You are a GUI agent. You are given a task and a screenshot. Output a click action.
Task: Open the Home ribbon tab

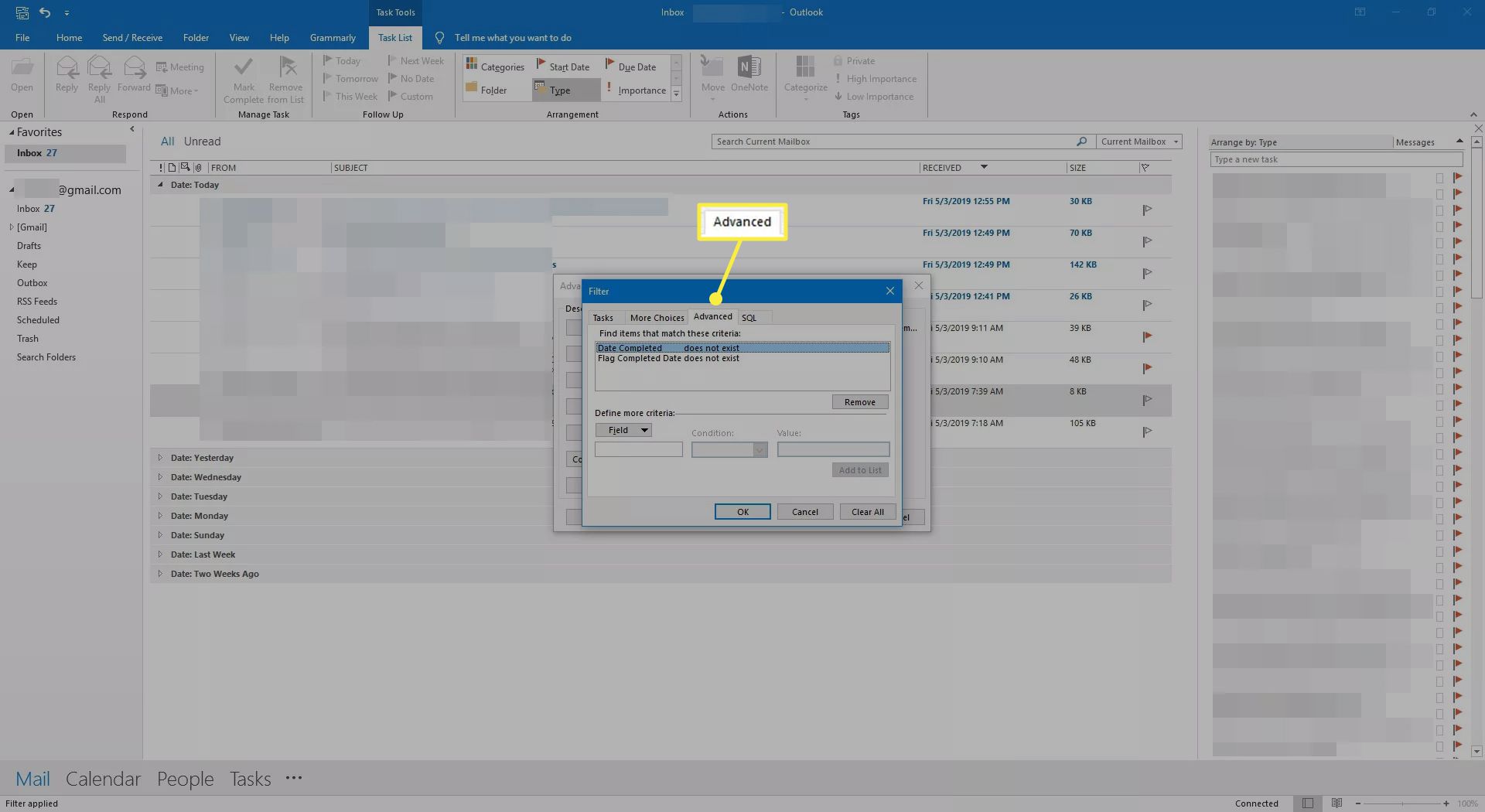point(69,37)
